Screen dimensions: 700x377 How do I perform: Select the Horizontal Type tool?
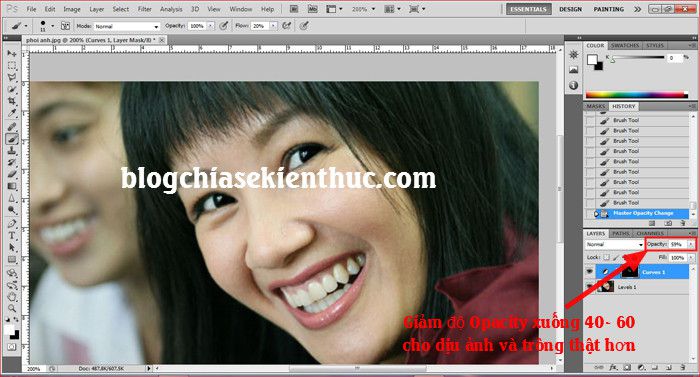(12, 236)
